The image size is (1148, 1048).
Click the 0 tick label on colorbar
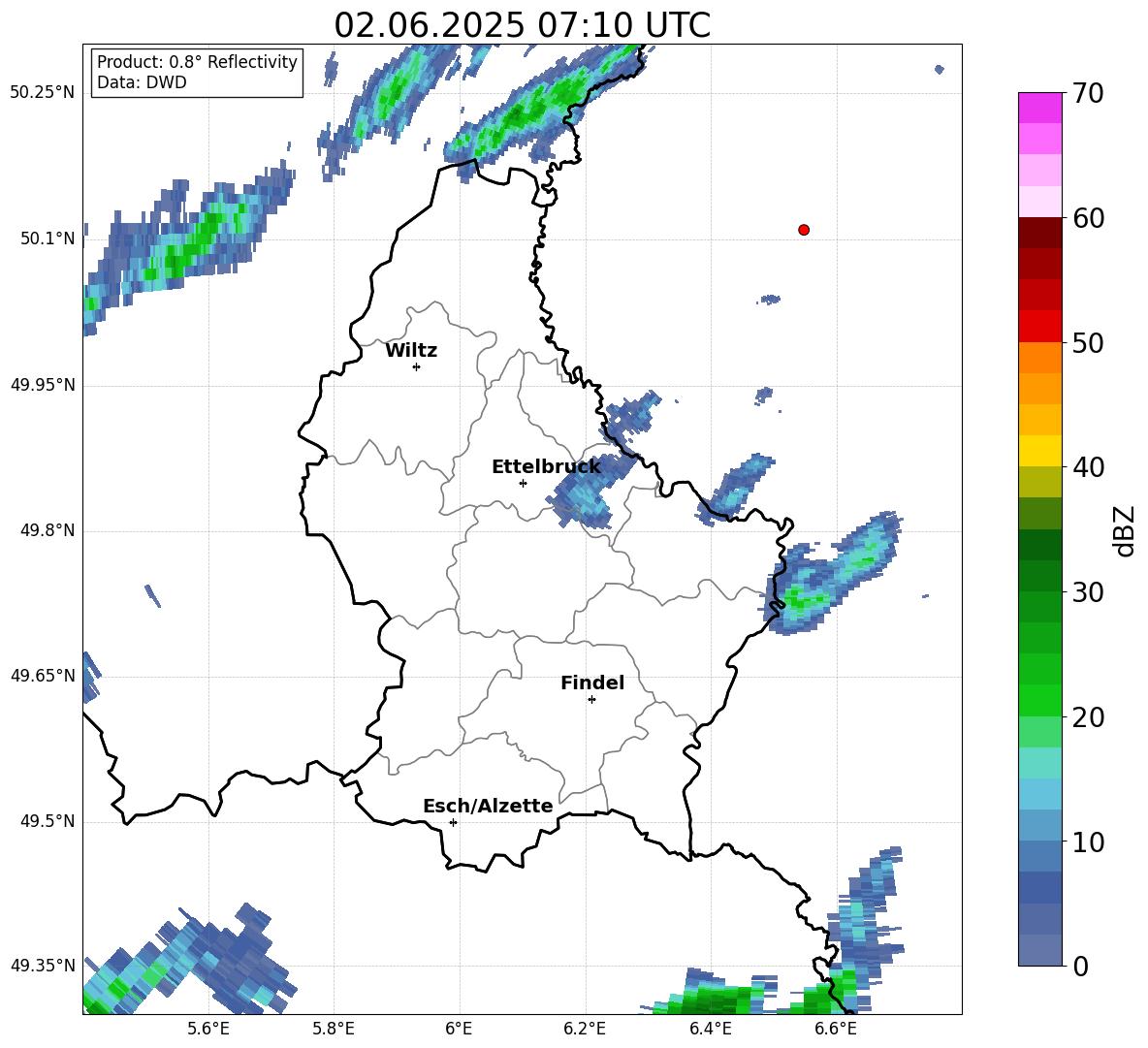click(1080, 966)
